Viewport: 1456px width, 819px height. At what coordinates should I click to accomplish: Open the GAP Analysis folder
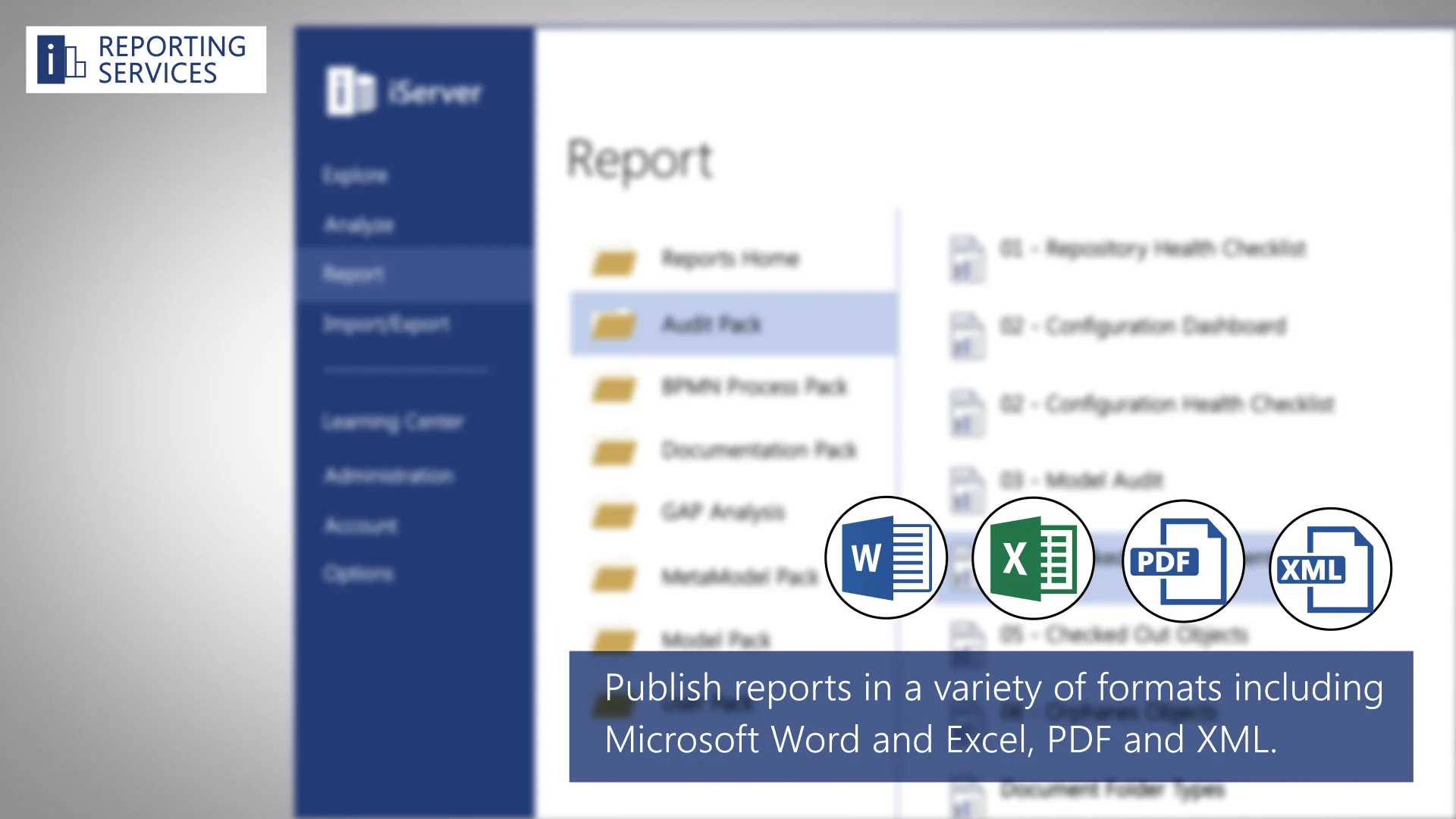click(723, 513)
